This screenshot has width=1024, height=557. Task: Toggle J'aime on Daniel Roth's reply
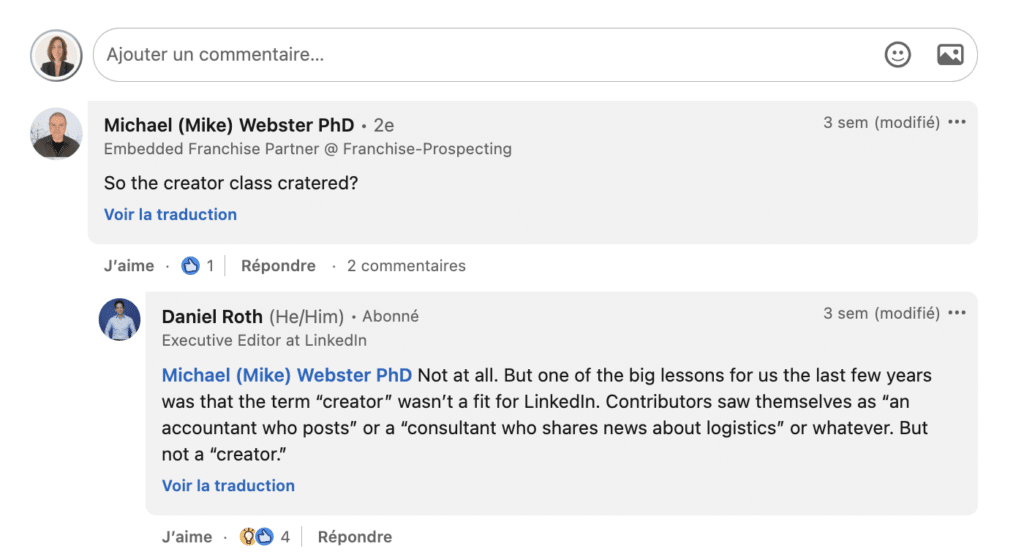(x=187, y=537)
